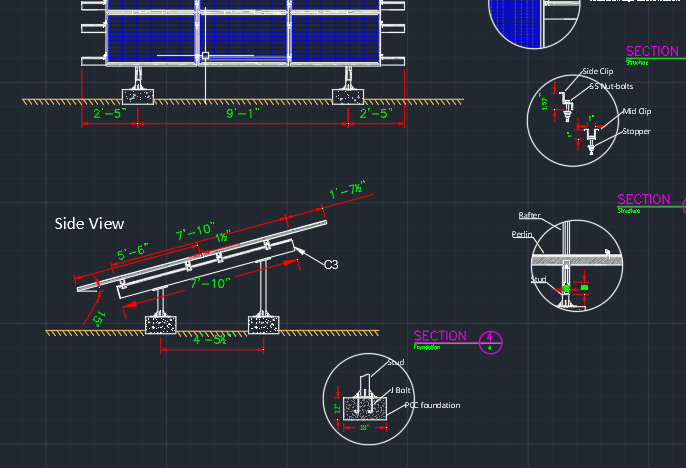Click the section number 4 bubble
The image size is (686, 468).
[490, 342]
